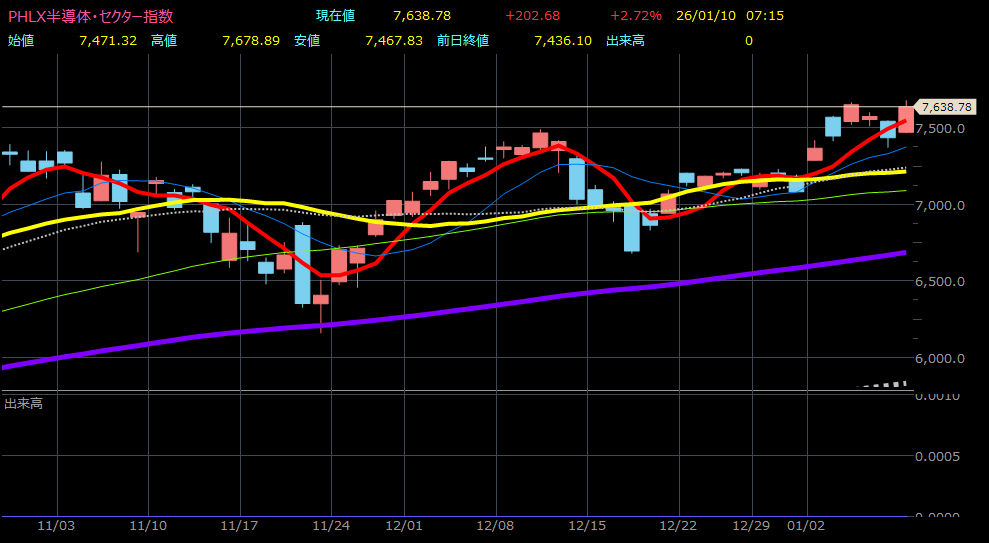Click the 始値 value 7,471.32
The width and height of the screenshot is (989, 543).
107,40
